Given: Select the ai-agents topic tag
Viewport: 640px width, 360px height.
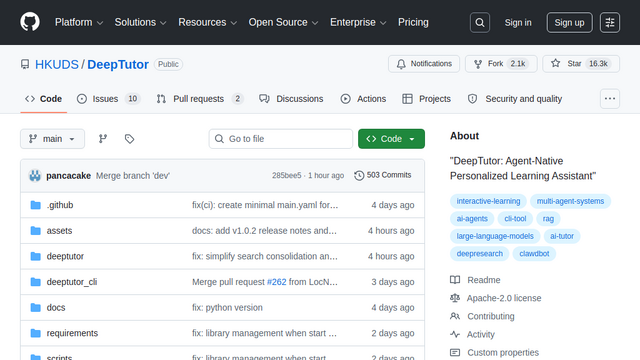Looking at the screenshot, I should [472, 219].
